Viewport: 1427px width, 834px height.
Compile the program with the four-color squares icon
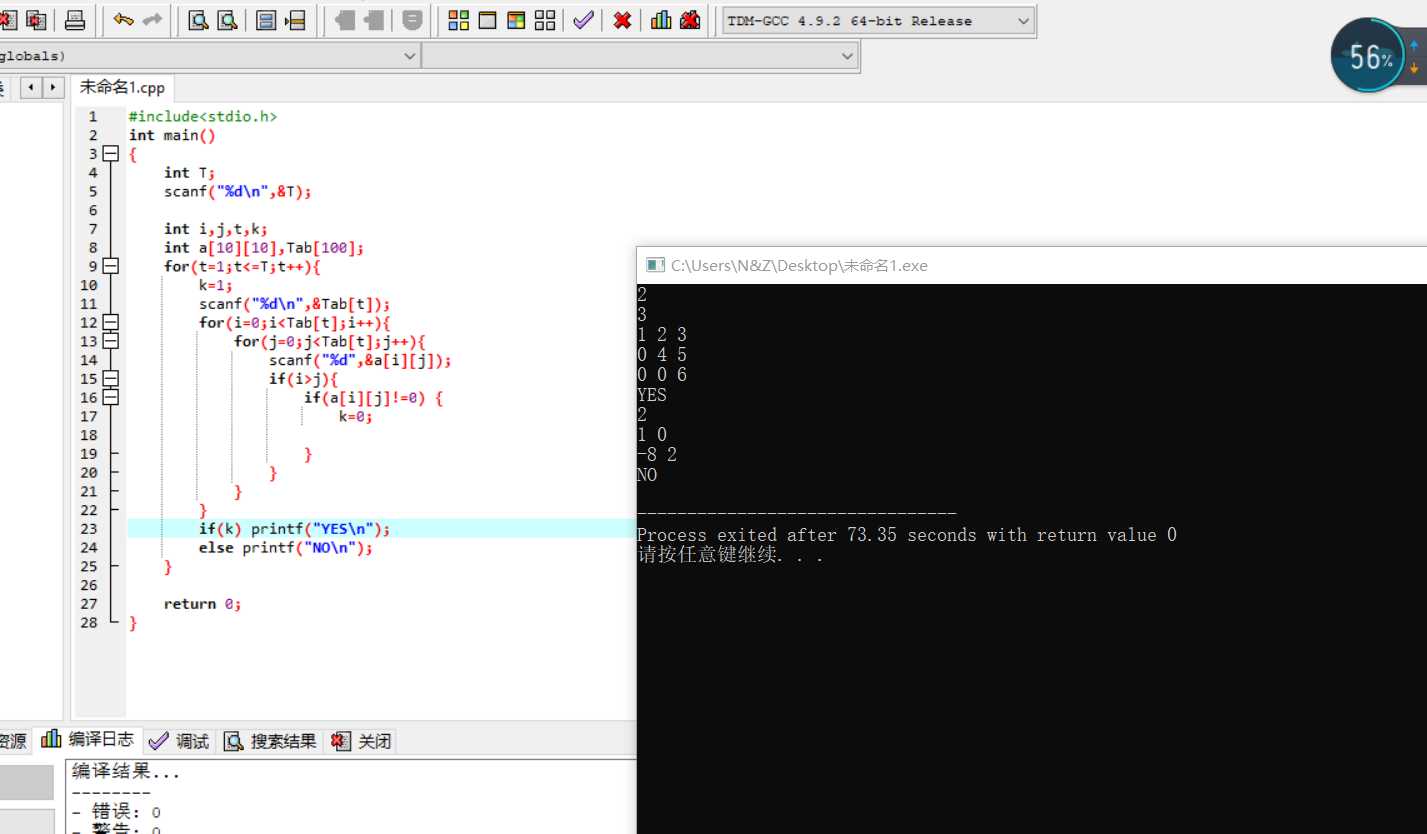458,20
